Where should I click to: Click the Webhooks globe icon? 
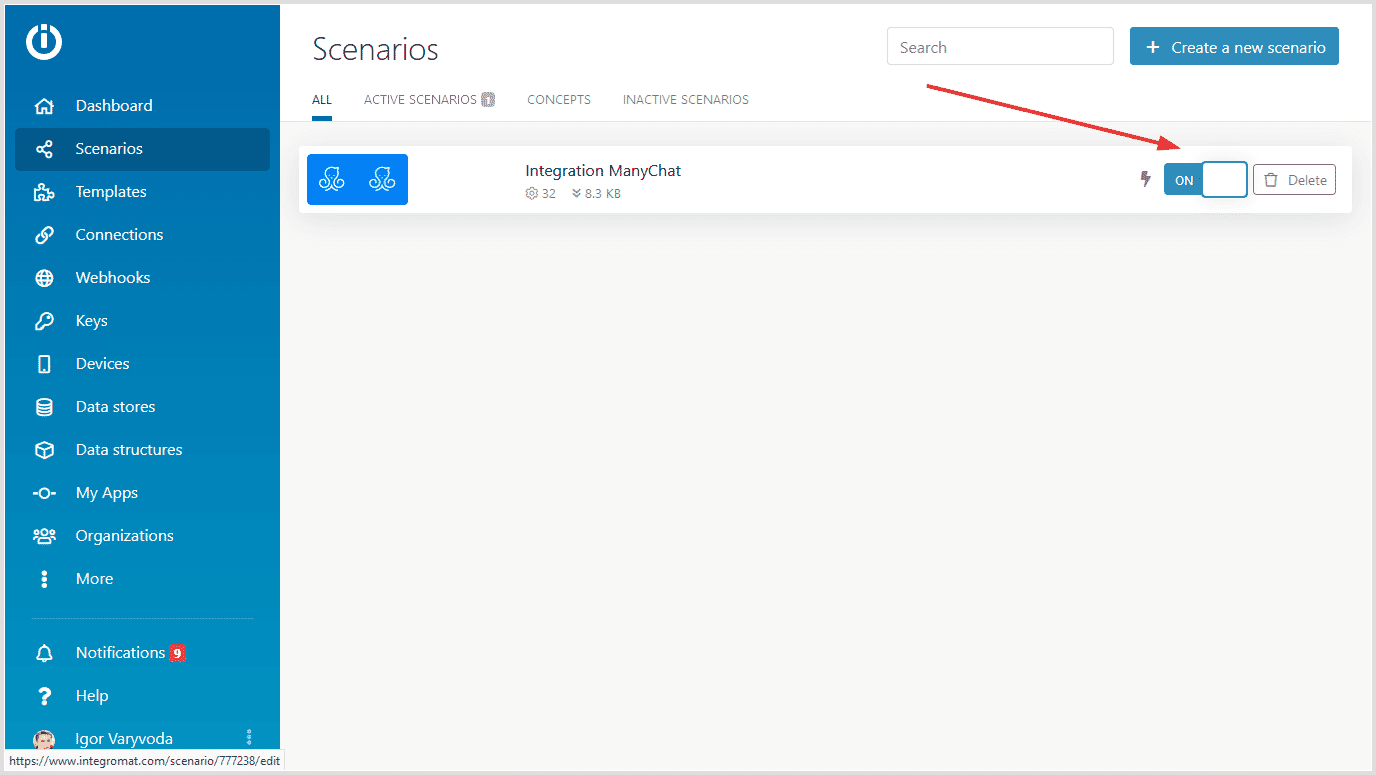[x=44, y=278]
